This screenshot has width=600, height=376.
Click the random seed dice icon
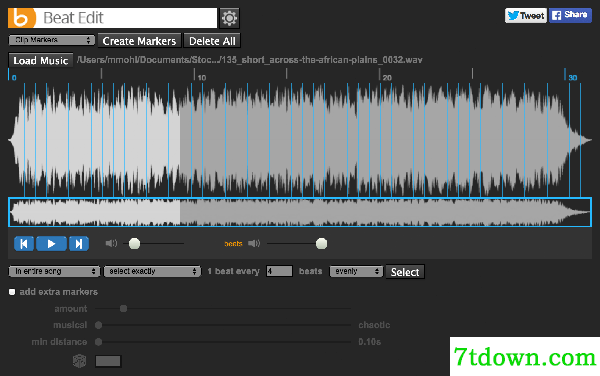(80, 361)
